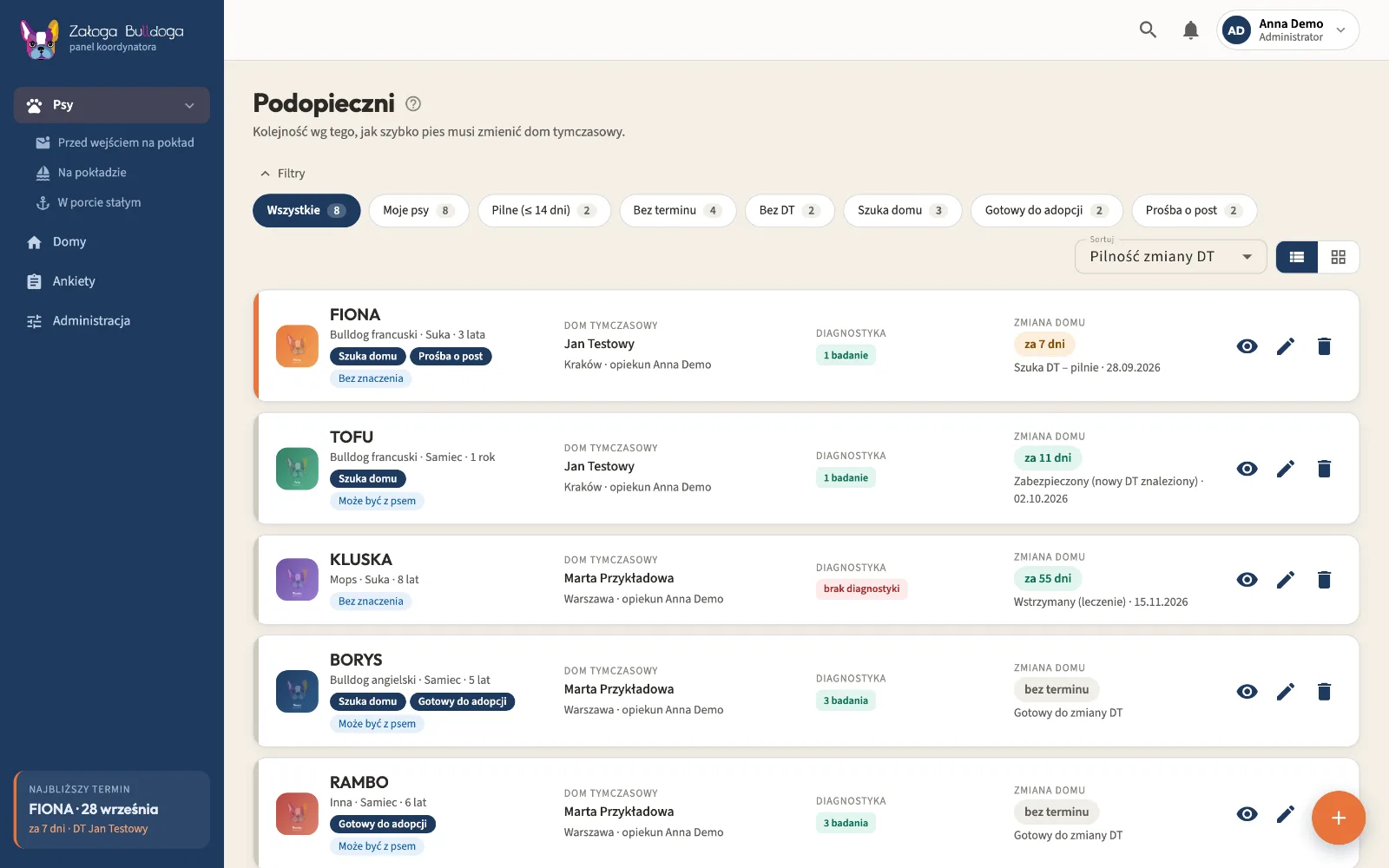This screenshot has height=868, width=1389.
Task: Filter by Gotowy do adopcji
Action: pos(1046,211)
